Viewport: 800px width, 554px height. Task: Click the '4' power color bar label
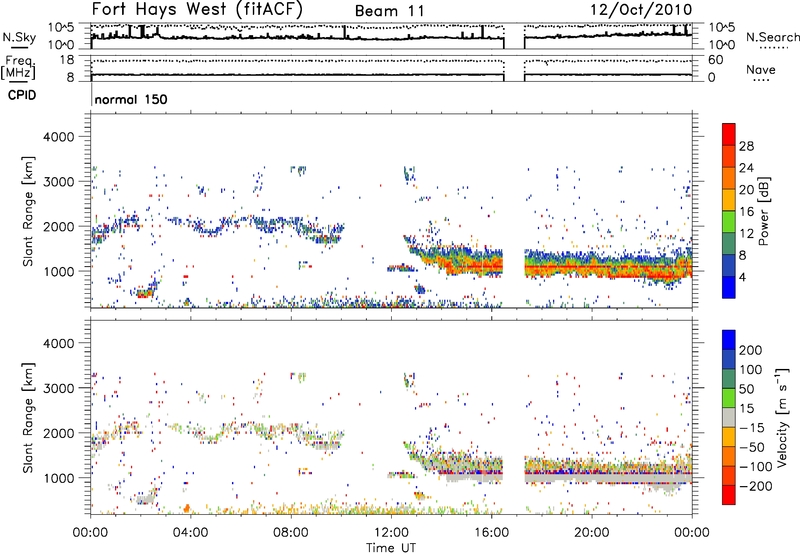[742, 277]
